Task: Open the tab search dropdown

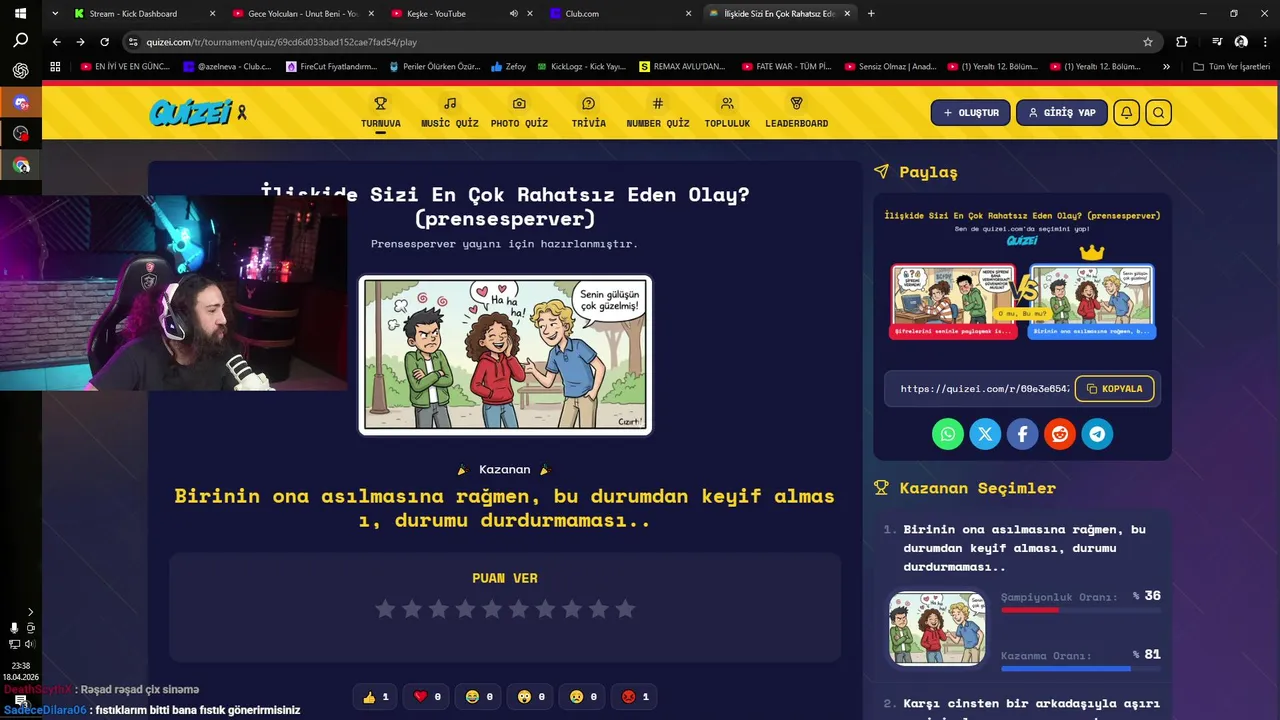Action: click(x=54, y=13)
